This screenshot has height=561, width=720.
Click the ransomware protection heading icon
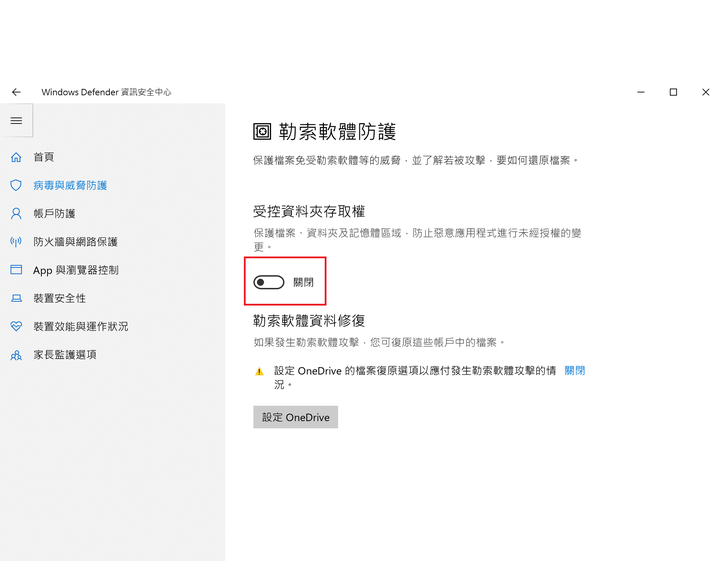(x=262, y=132)
